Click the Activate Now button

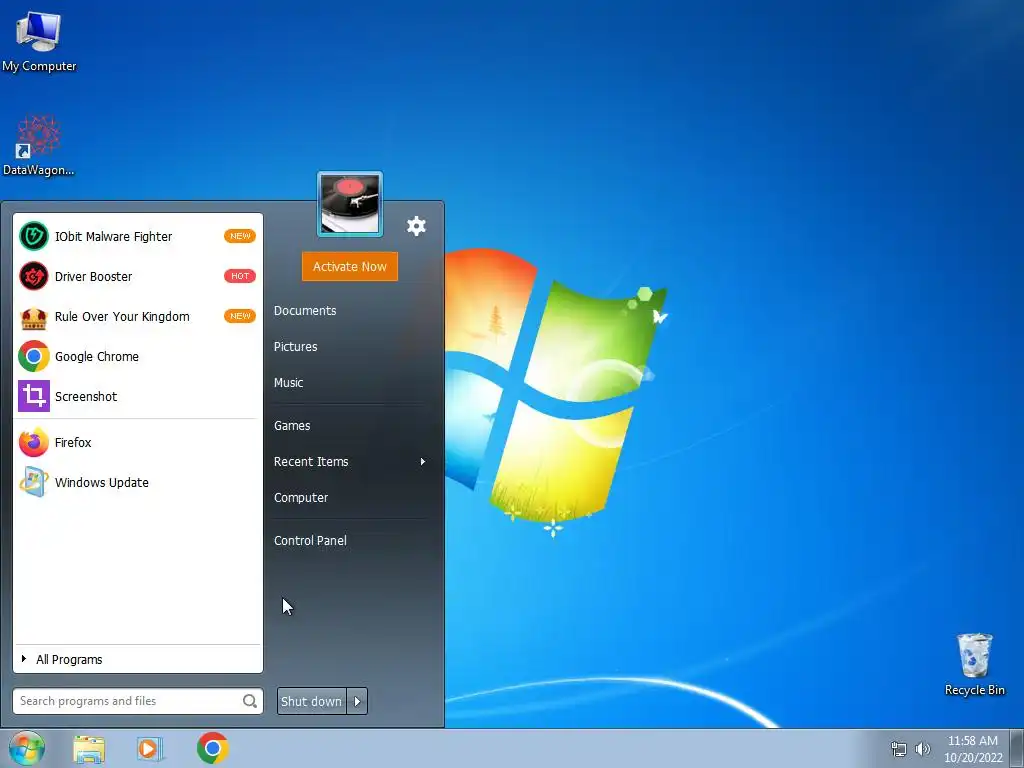[x=349, y=266]
